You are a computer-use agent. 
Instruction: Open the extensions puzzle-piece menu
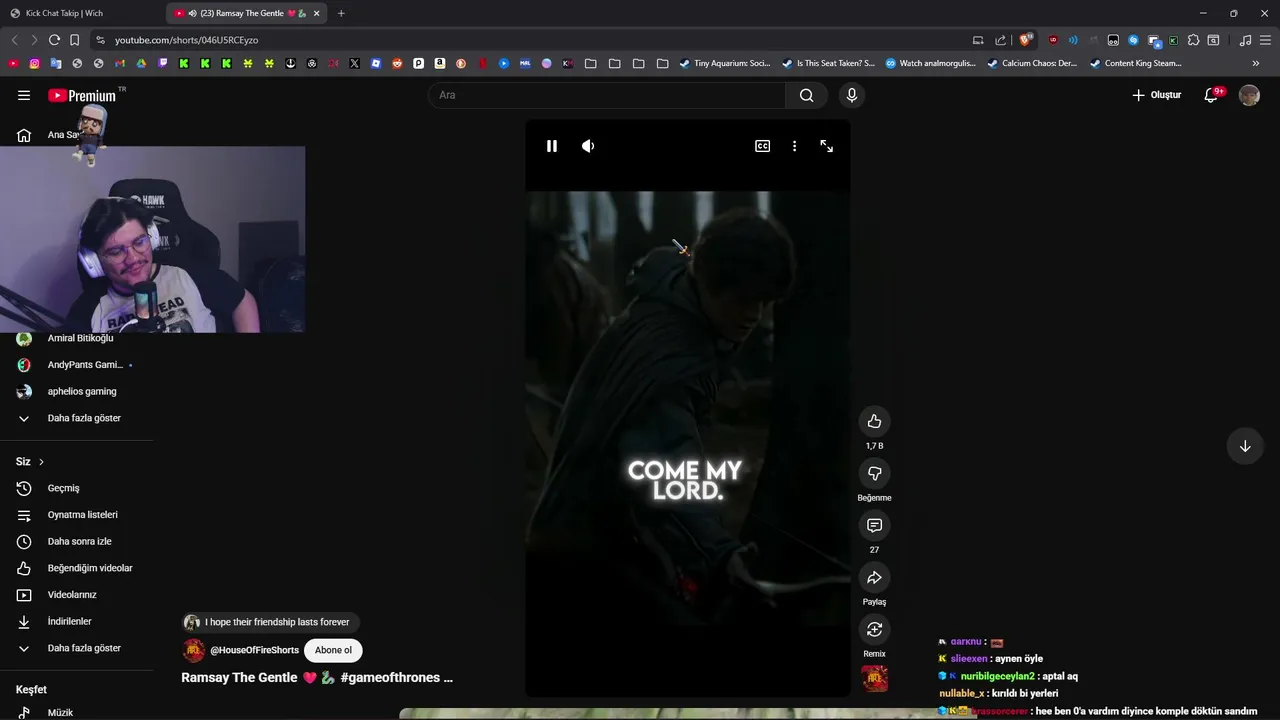click(x=1193, y=40)
